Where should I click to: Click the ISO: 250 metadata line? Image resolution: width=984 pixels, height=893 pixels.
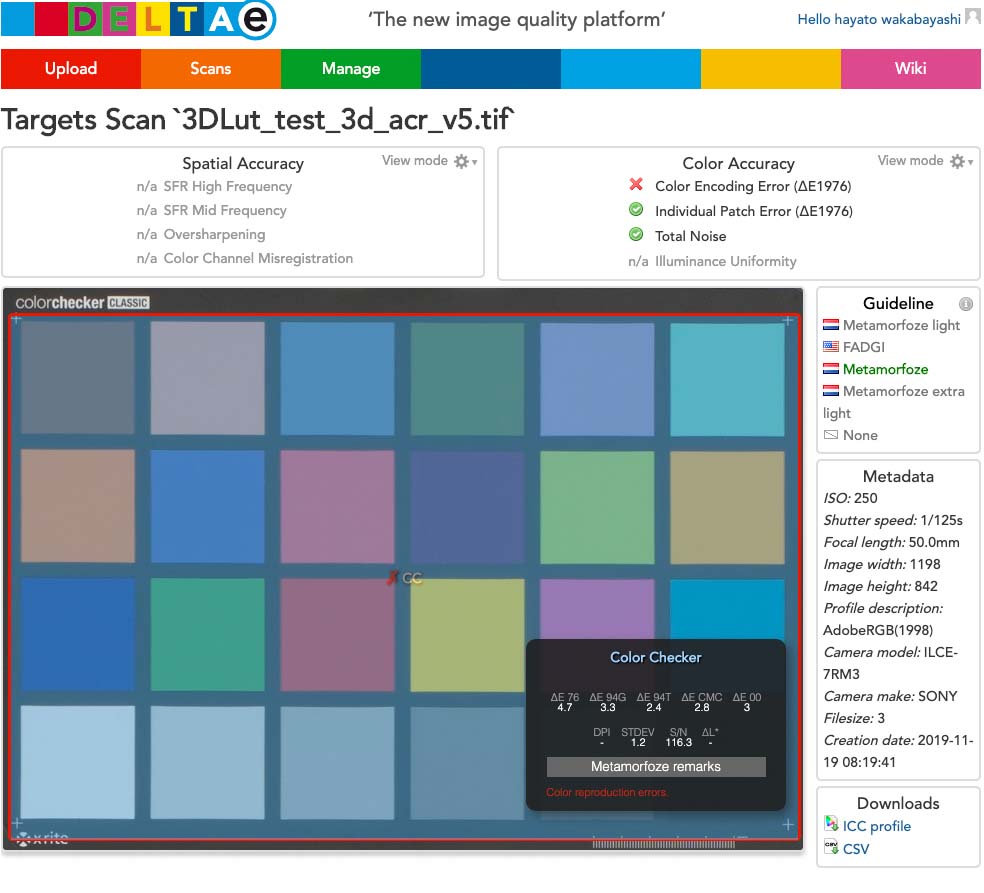[850, 498]
